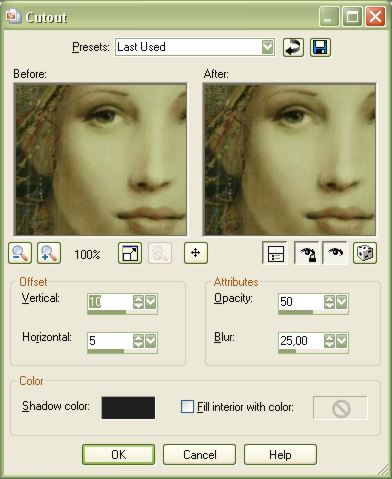This screenshot has width=392, height=479.
Task: Click the Vertical meter bar under field
Action: point(122,312)
